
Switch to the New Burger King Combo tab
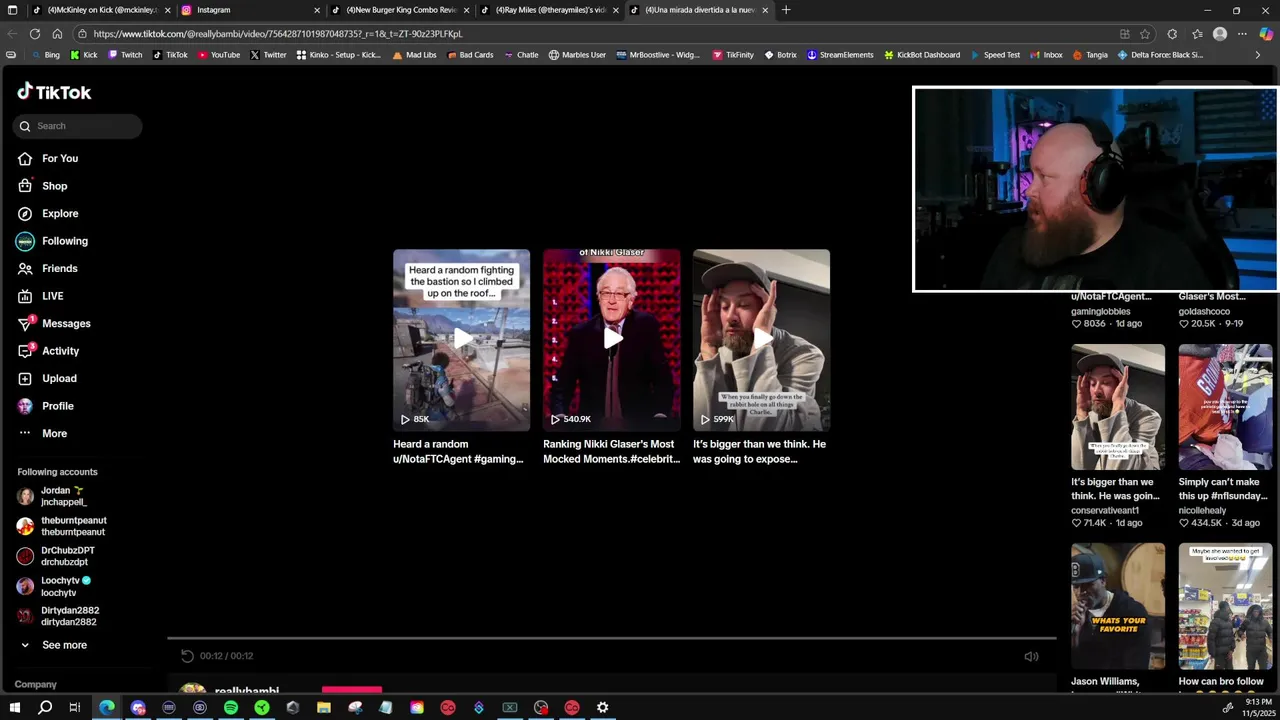[x=400, y=10]
